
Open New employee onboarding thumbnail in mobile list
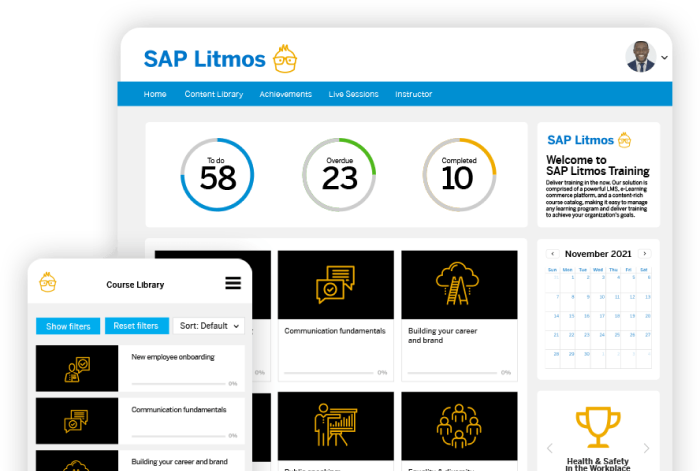click(x=77, y=368)
